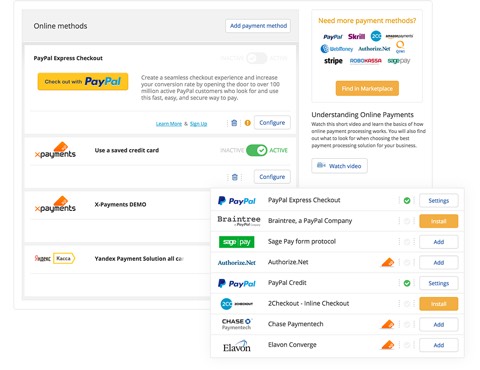Image resolution: width=480 pixels, height=370 pixels.
Task: Click the Sage Pay logo in sidebar box
Action: pyautogui.click(x=399, y=61)
